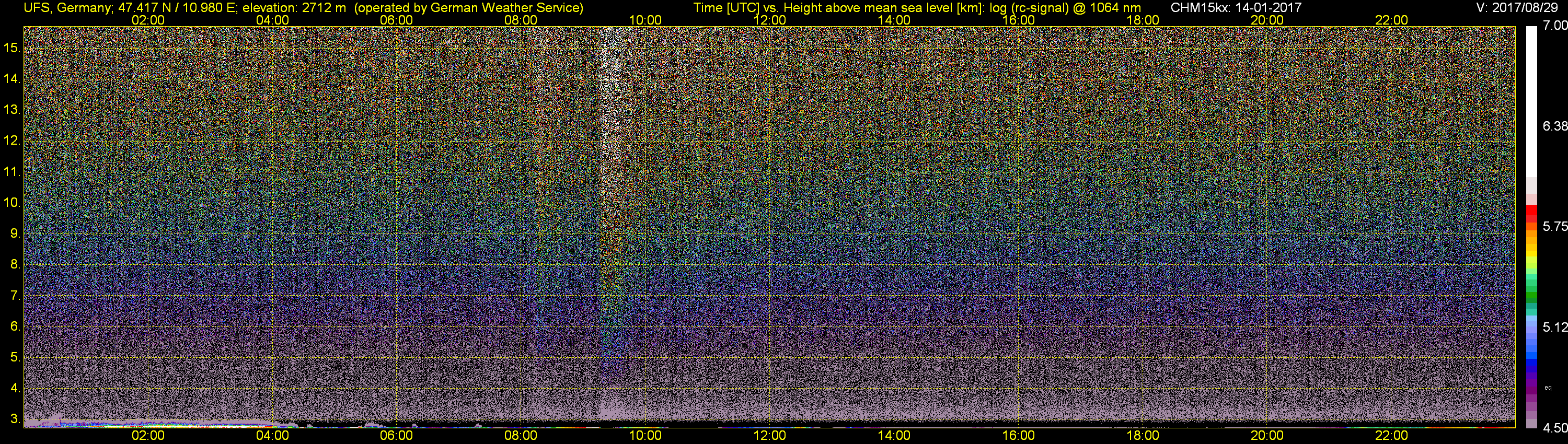Click '(operated by German Weather Service)' text
This screenshot has height=444, width=1568.
coord(469,8)
